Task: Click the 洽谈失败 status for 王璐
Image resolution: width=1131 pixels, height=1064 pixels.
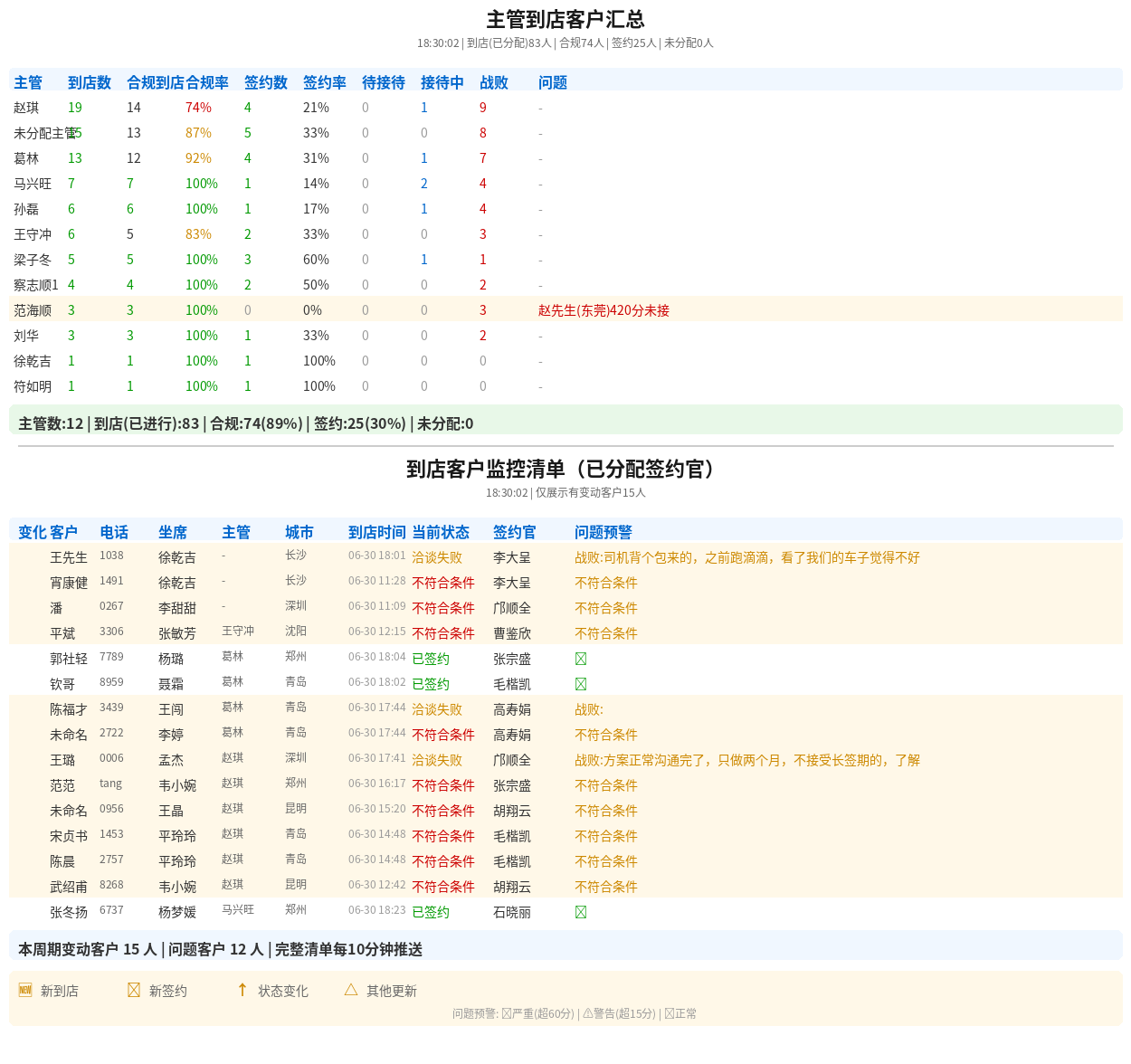Action: point(437,760)
